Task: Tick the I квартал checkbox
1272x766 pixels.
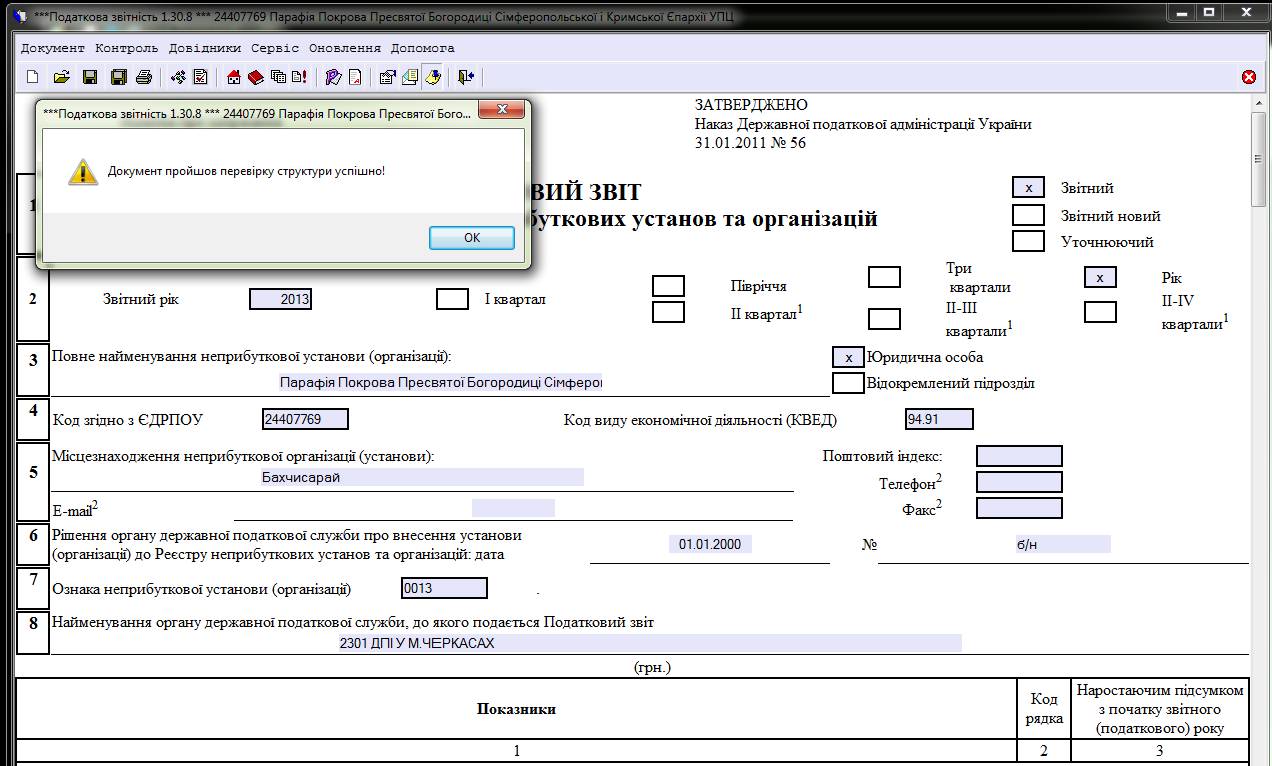Action: click(x=453, y=299)
